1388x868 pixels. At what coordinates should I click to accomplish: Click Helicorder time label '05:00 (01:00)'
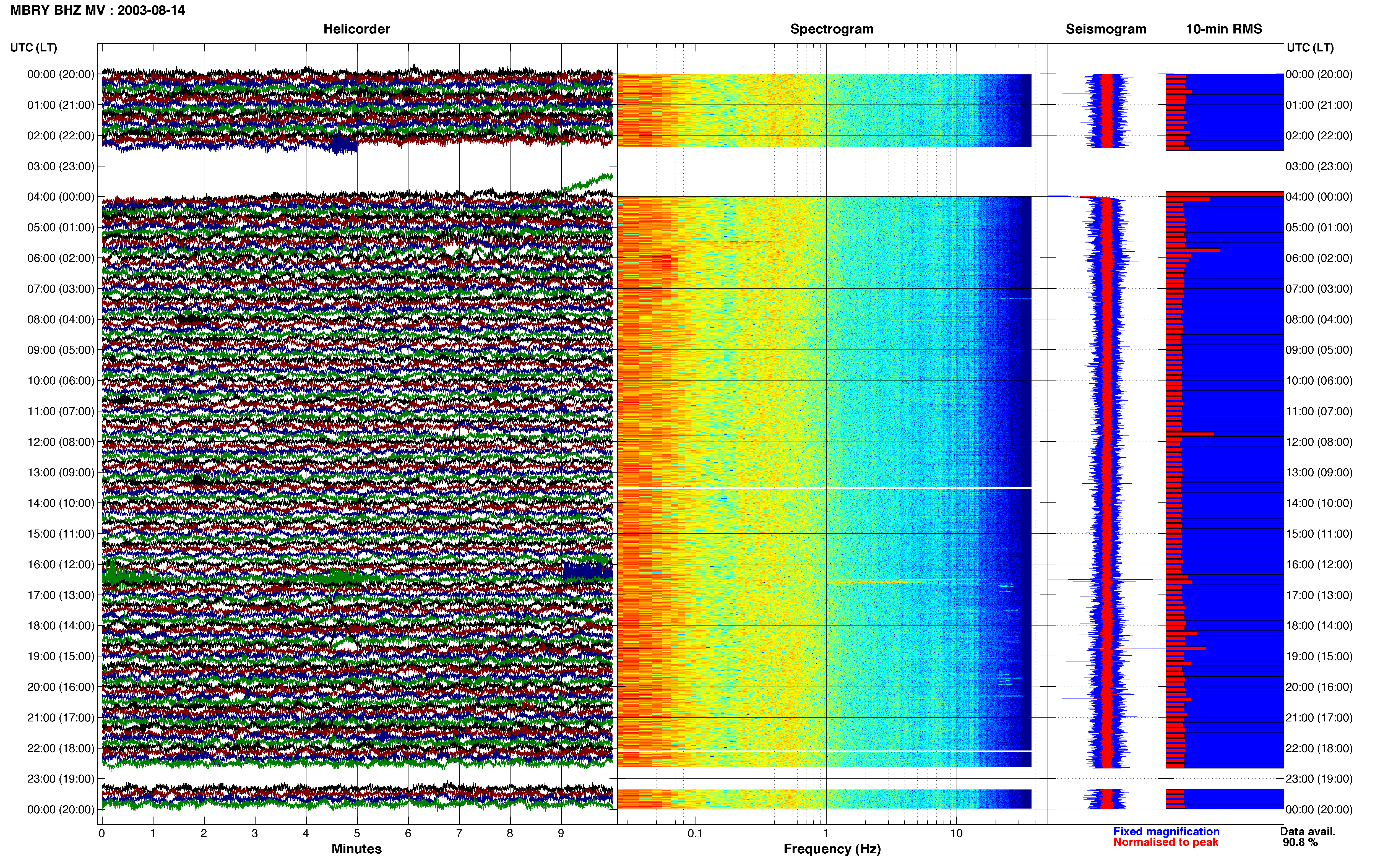[x=61, y=227]
